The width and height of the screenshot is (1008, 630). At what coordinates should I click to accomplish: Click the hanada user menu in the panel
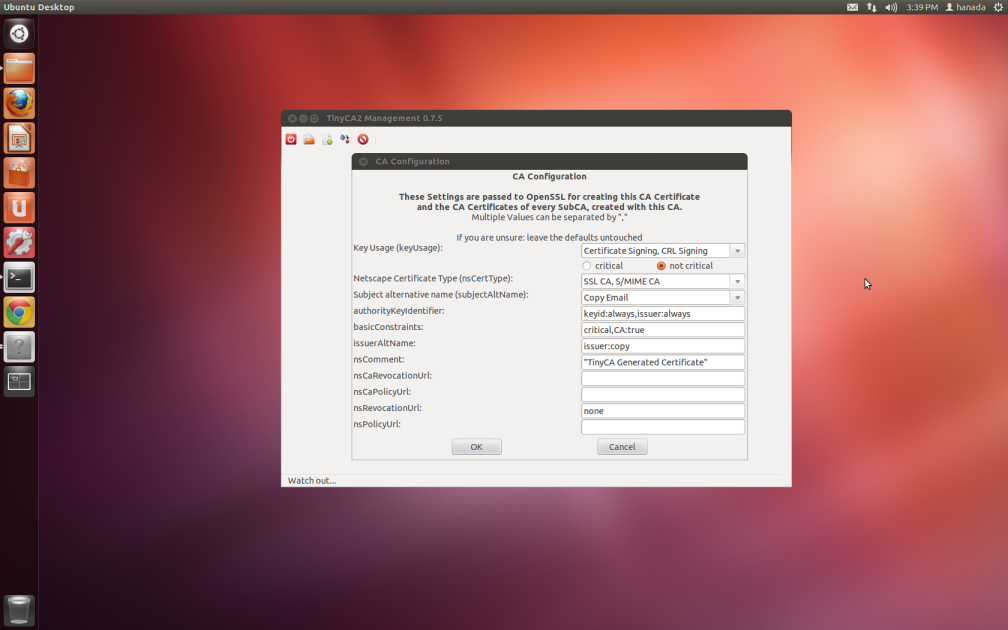[963, 7]
